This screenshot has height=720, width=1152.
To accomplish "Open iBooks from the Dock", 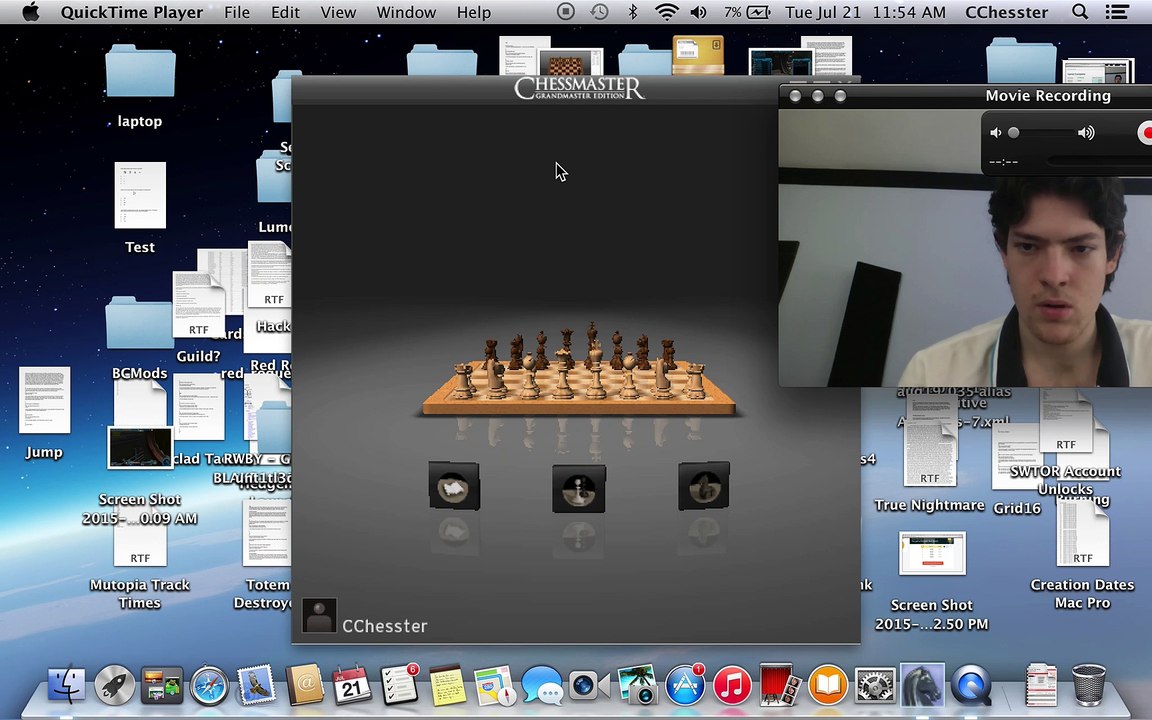I will click(x=827, y=685).
